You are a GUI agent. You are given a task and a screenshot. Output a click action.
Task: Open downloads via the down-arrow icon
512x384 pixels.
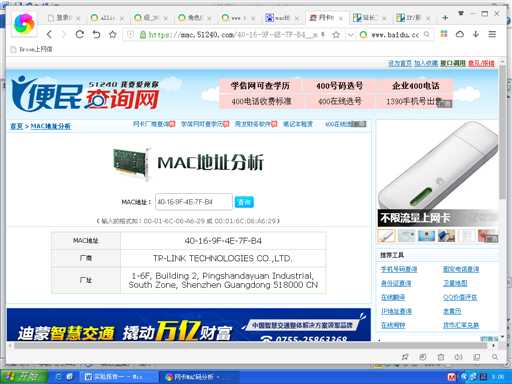(476, 34)
